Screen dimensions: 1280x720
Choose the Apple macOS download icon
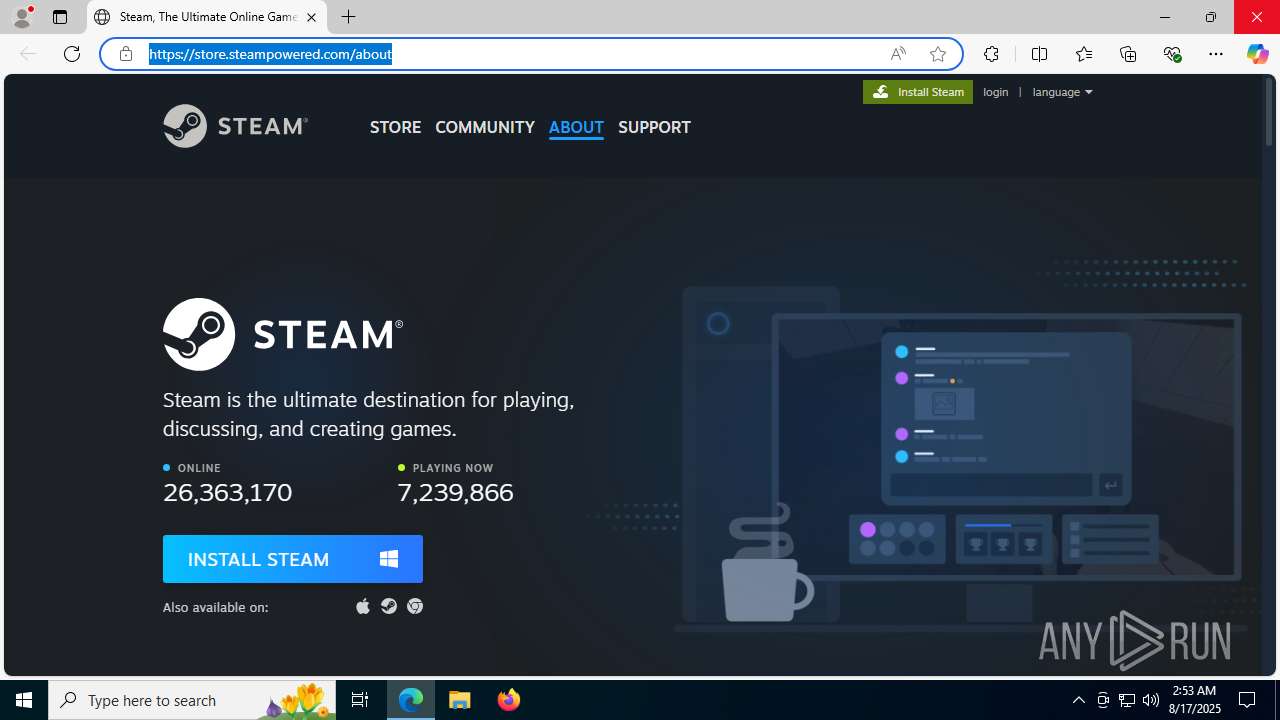(363, 606)
